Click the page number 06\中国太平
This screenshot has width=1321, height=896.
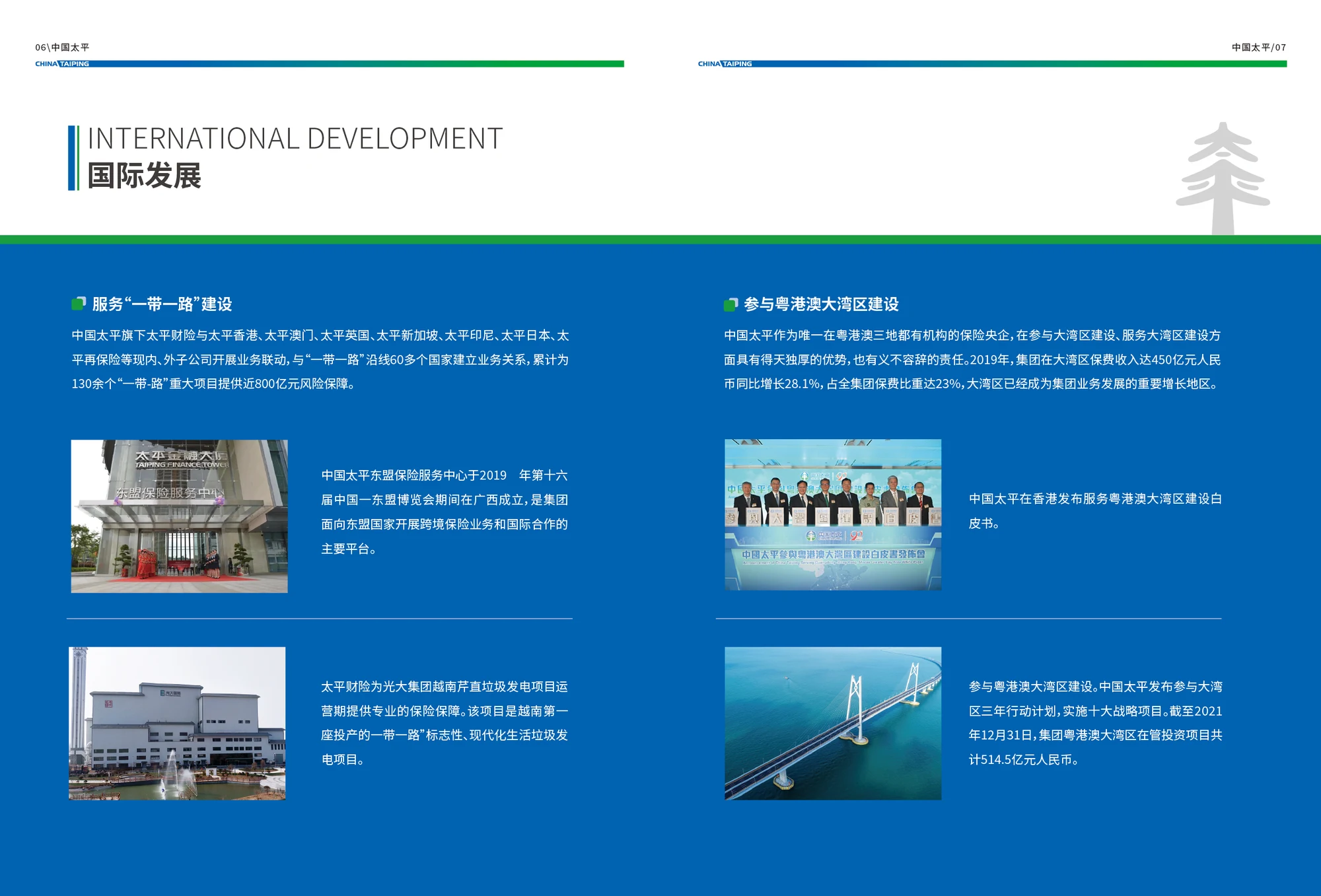point(62,48)
